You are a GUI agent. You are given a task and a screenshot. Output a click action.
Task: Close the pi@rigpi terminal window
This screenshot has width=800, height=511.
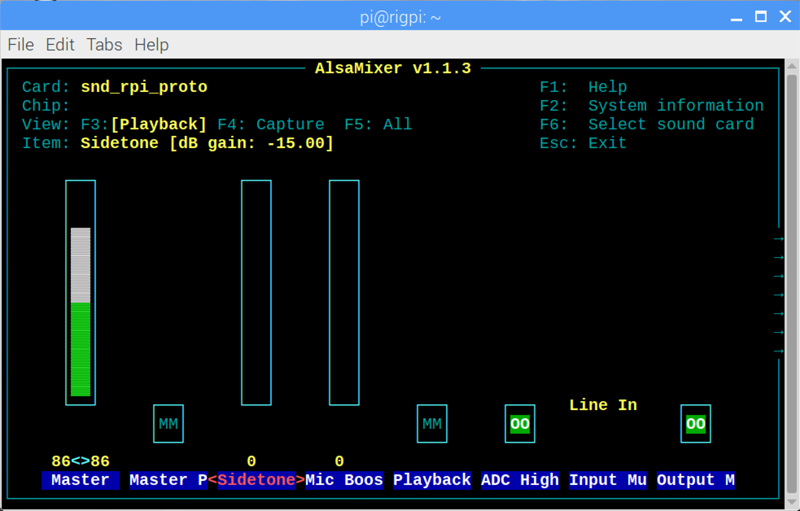point(785,17)
